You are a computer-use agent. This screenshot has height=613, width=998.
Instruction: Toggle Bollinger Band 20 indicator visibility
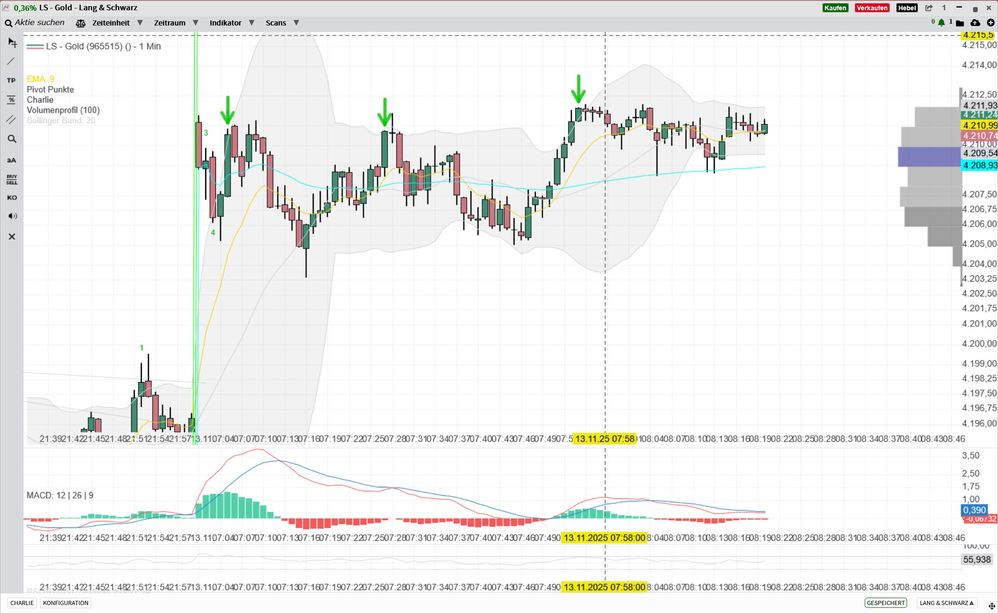click(61, 121)
